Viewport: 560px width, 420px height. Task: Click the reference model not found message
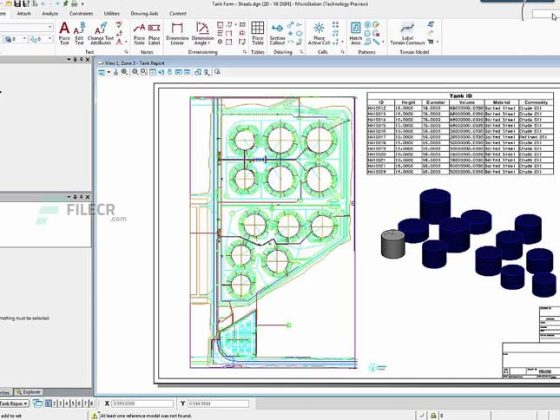[x=146, y=416]
